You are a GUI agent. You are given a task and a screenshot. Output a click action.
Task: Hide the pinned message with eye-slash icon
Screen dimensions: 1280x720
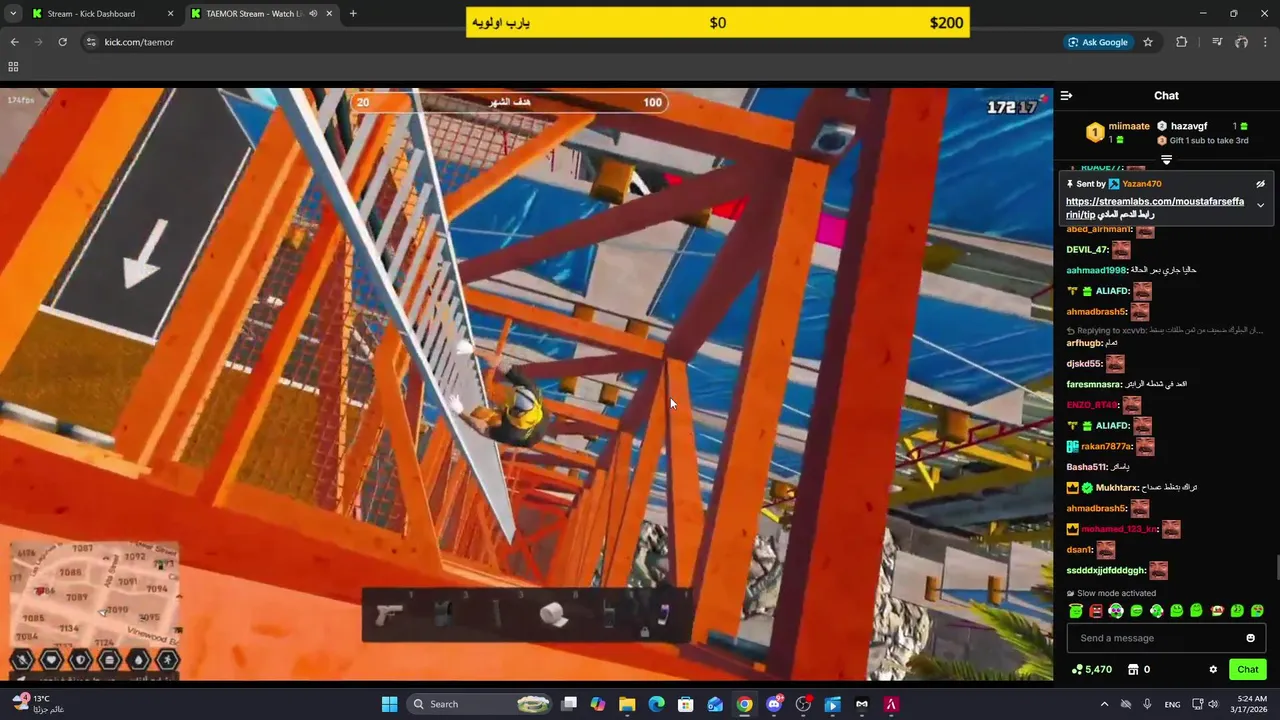pyautogui.click(x=1260, y=184)
